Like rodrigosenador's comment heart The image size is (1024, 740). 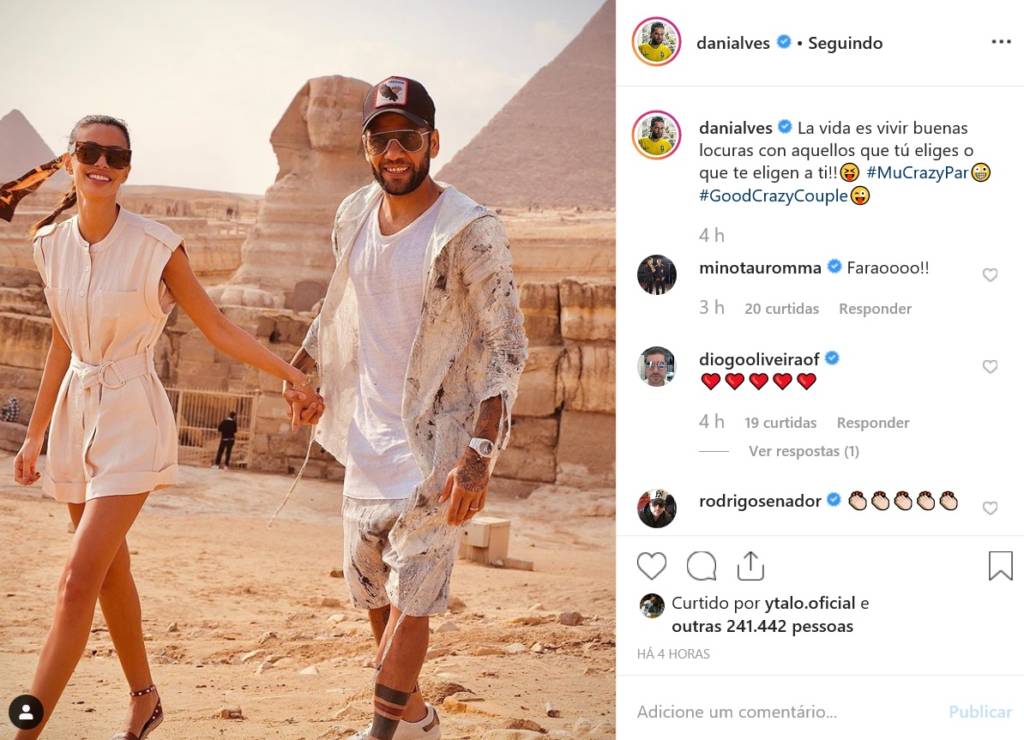pyautogui.click(x=990, y=507)
